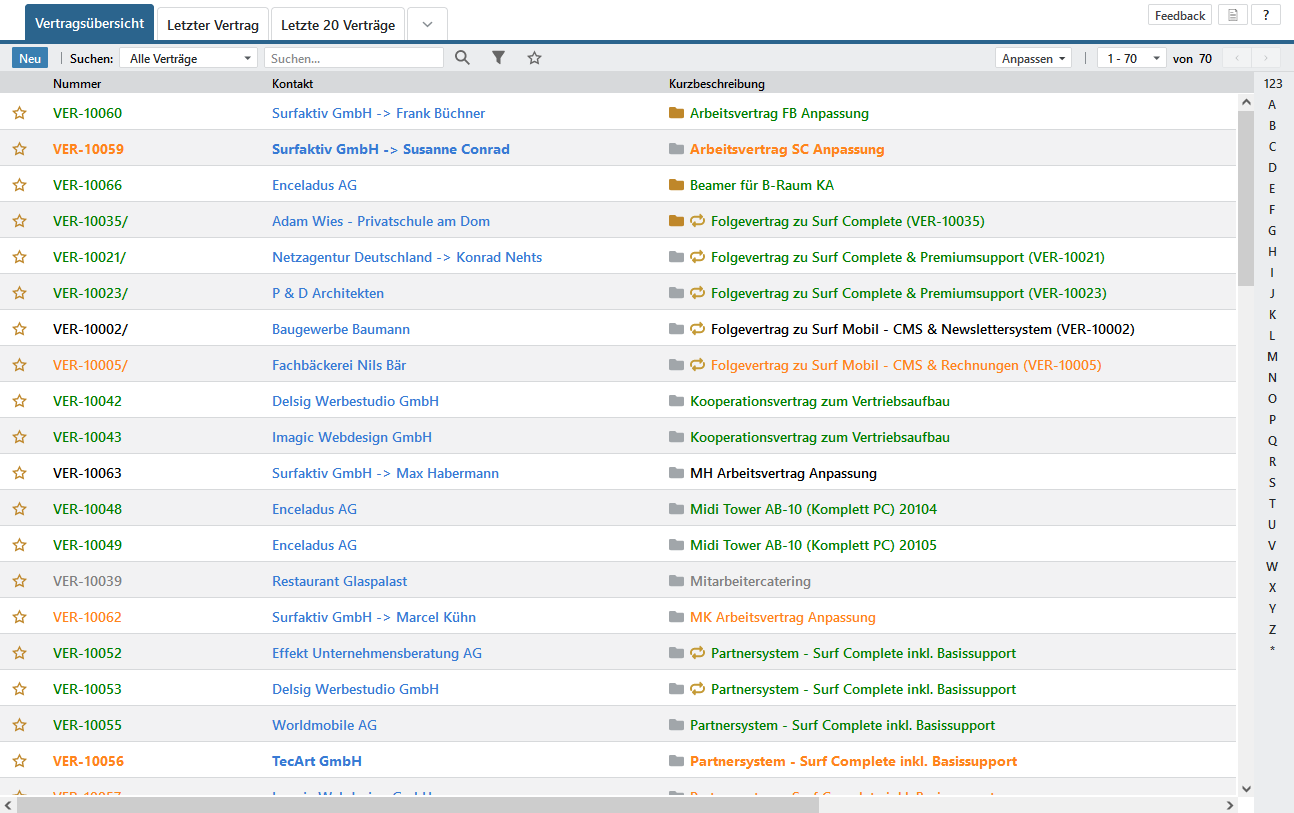Click the search magnifier icon

(462, 58)
